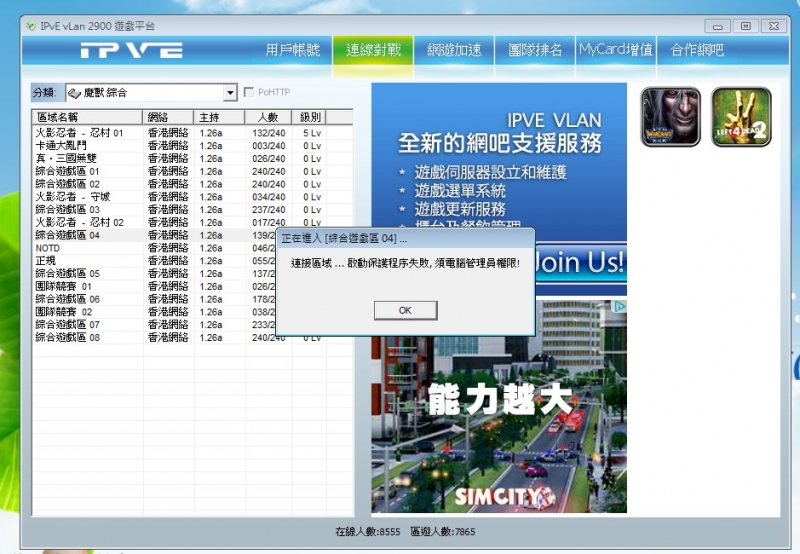Sort by 級別 column header
This screenshot has height=554, width=800.
(309, 117)
